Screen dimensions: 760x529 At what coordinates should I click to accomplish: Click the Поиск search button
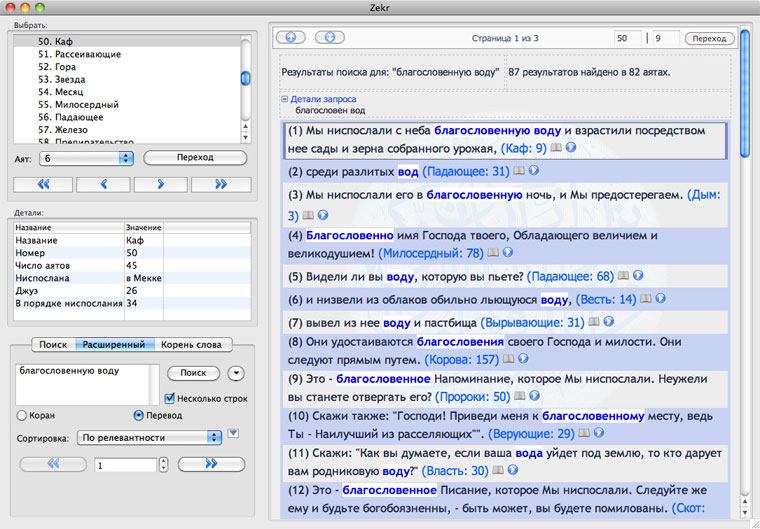(x=193, y=373)
